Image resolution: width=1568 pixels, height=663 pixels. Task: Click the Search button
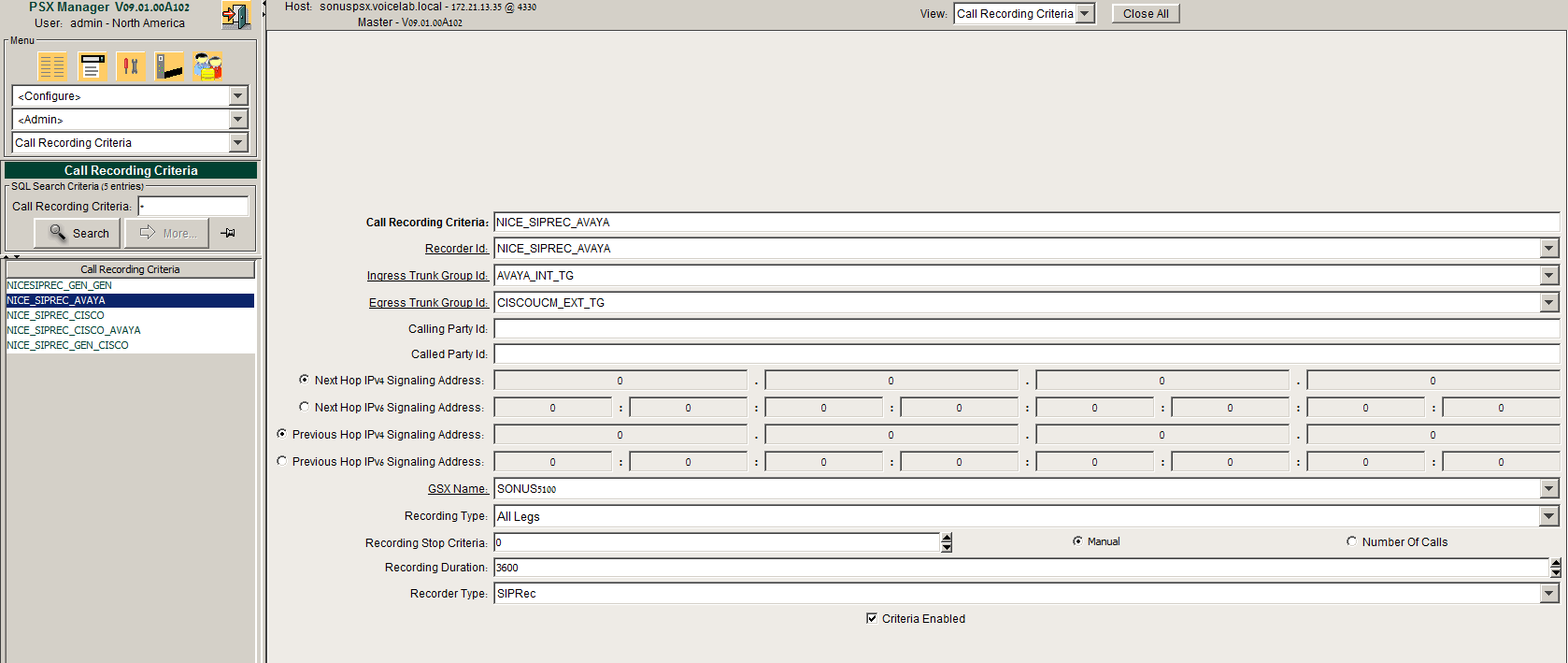coord(78,233)
